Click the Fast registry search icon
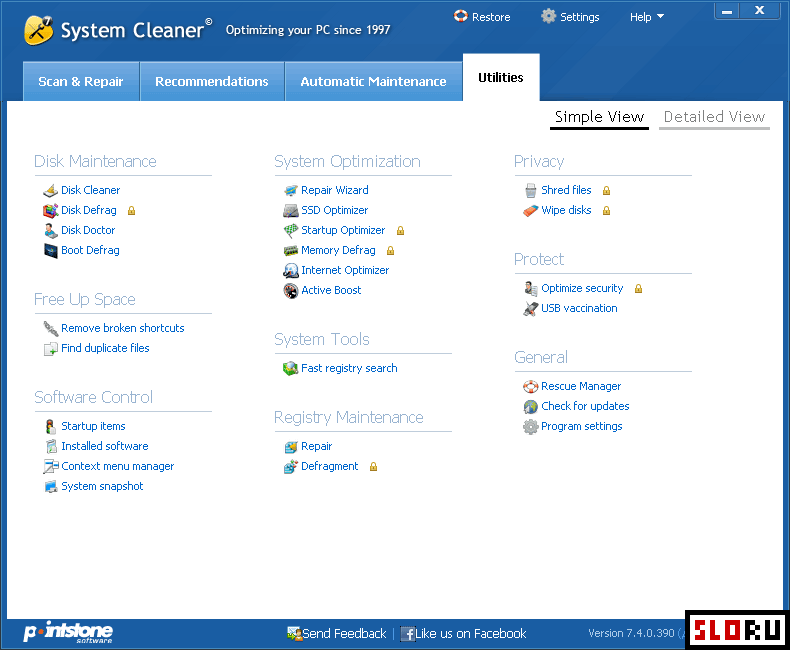 point(291,369)
